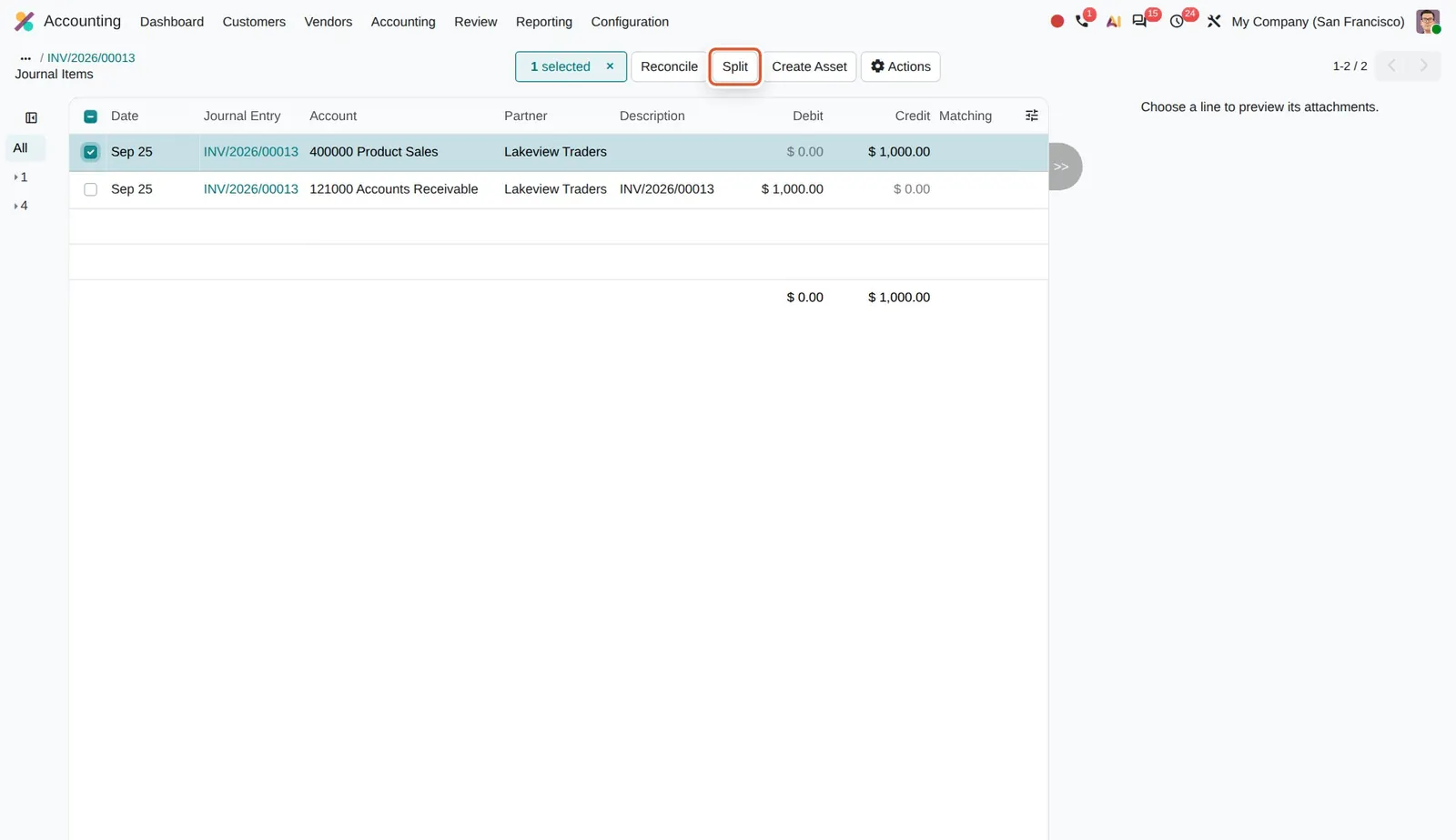Select All in the side panel
This screenshot has width=1456, height=840.
tap(25, 147)
